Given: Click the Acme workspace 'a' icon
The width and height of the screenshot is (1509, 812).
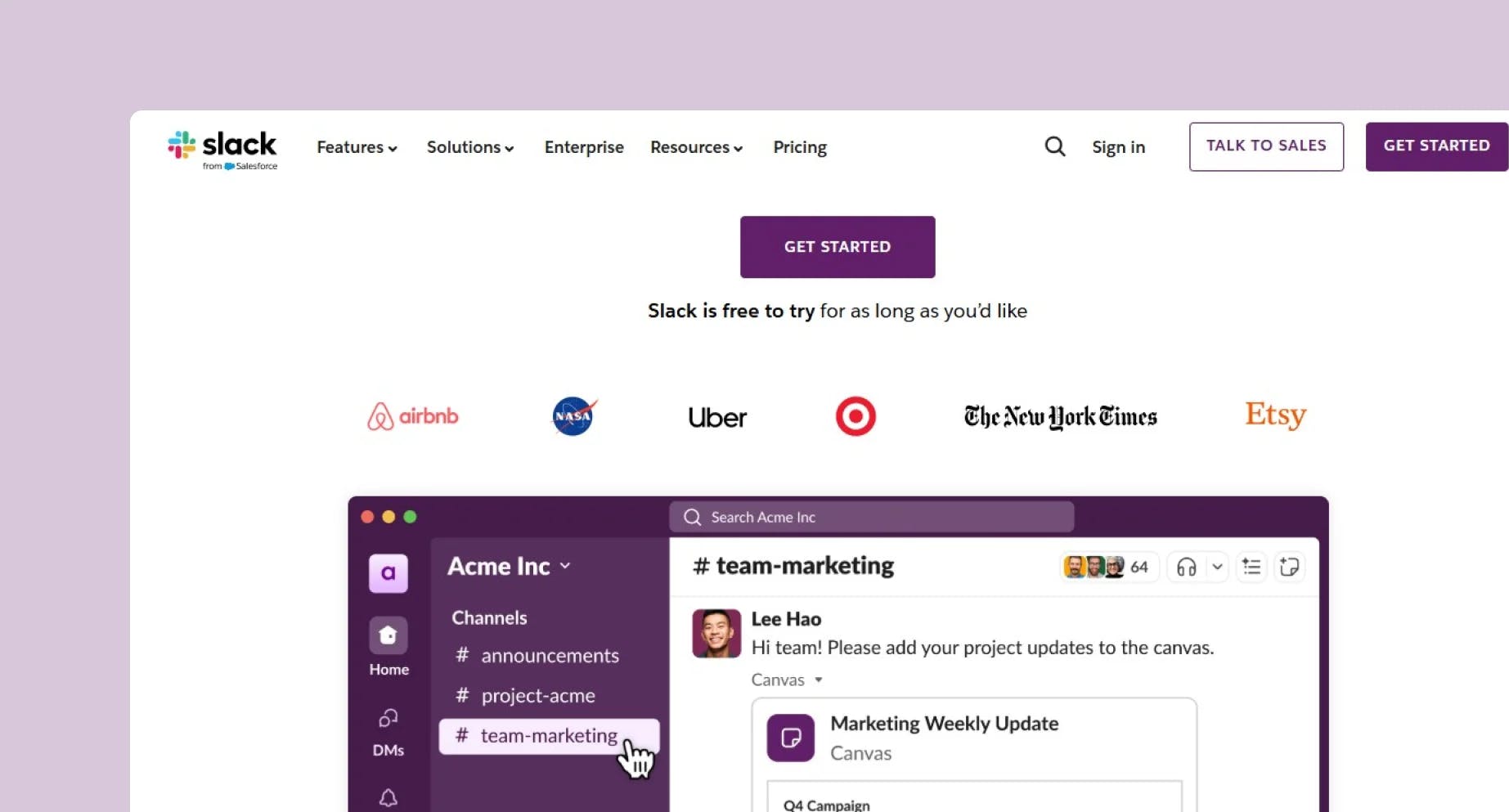Looking at the screenshot, I should [388, 573].
